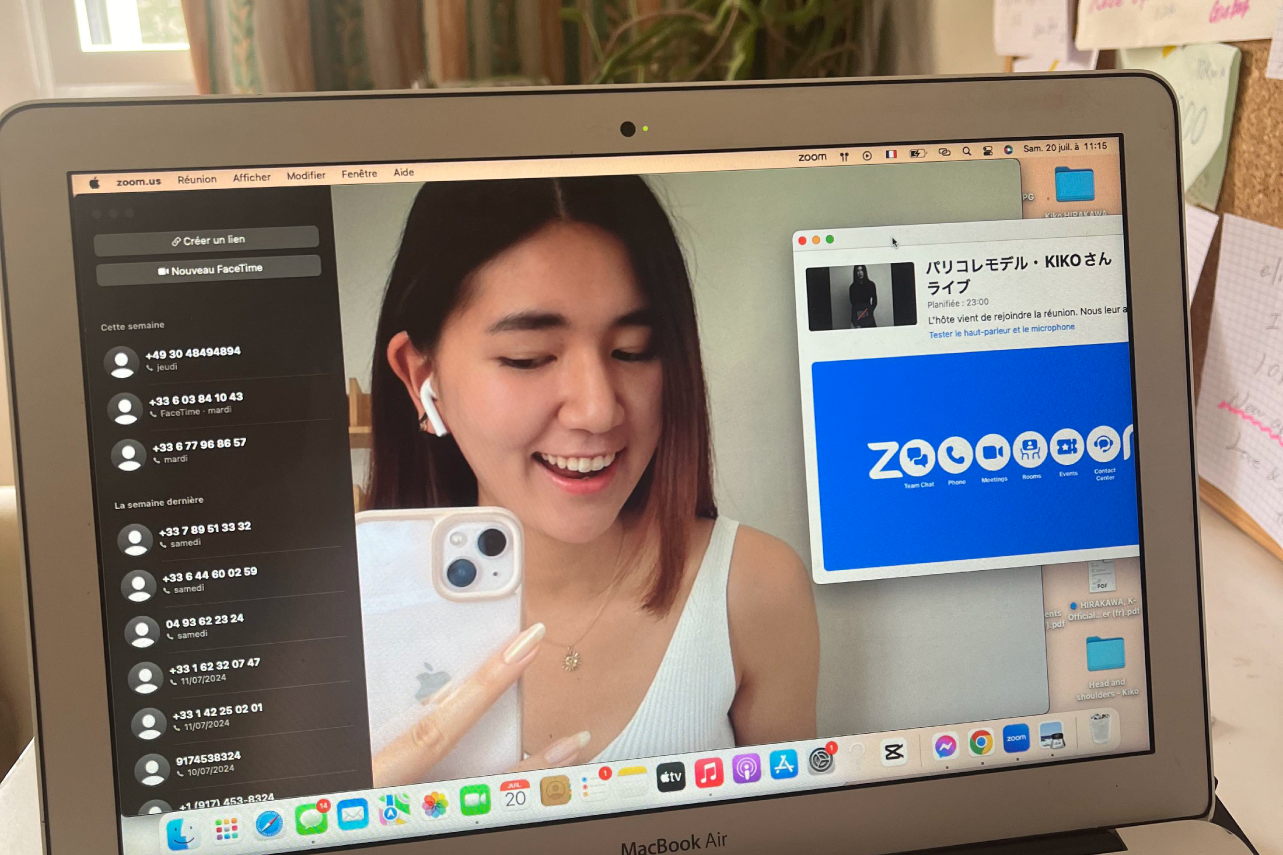
Task: Open Zoom from the Dock
Action: 1016,739
